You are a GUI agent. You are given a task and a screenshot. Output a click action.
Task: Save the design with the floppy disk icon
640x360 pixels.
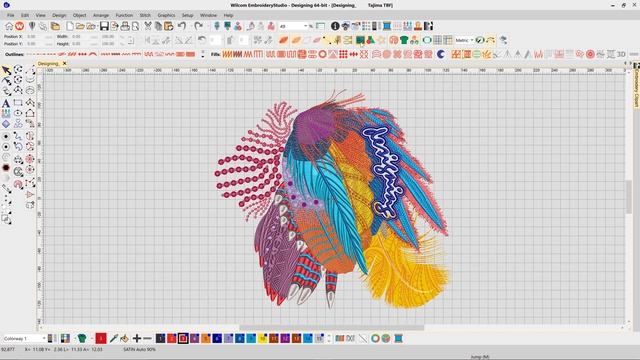(x=104, y=26)
